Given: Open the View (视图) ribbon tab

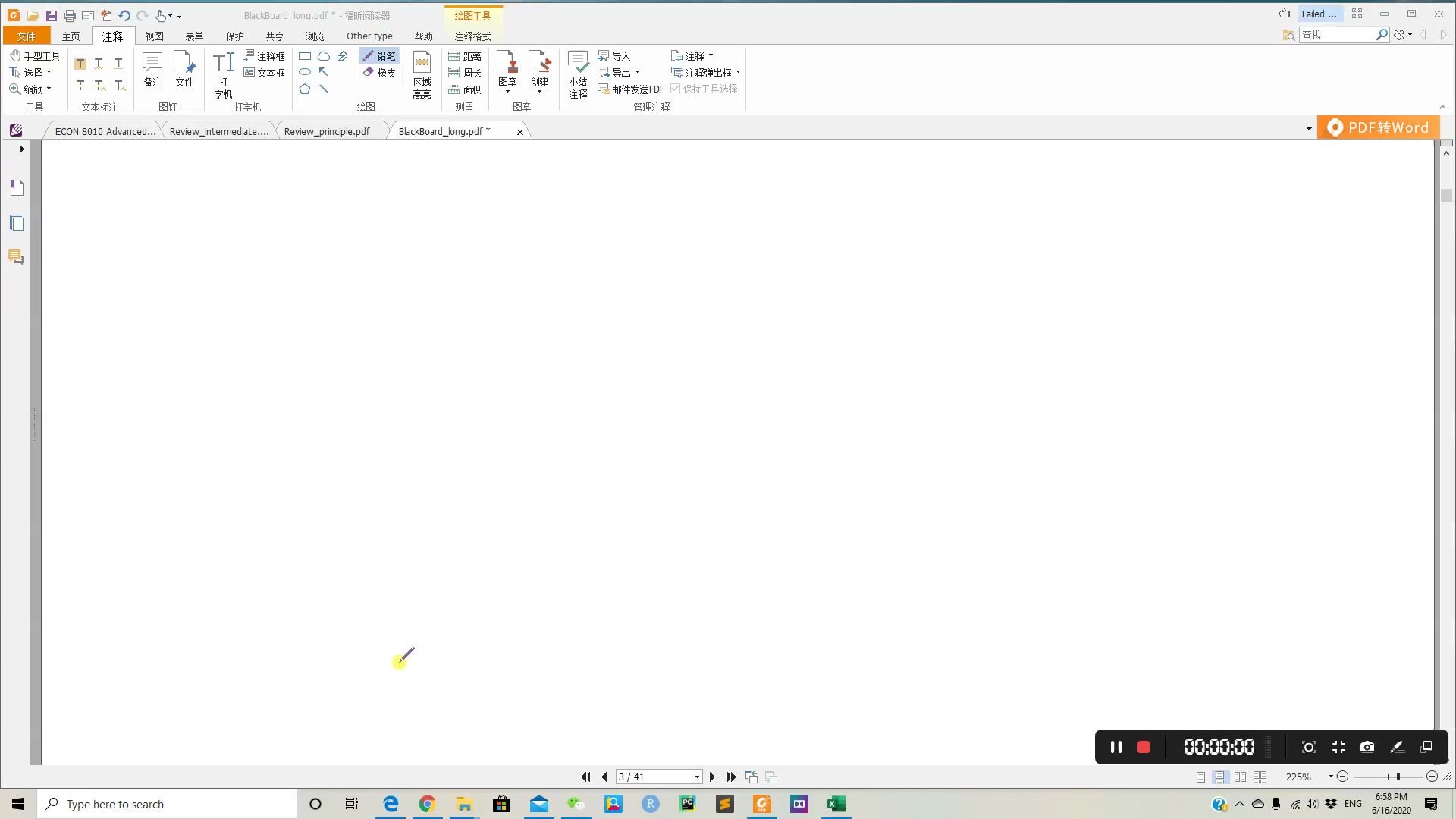Looking at the screenshot, I should 154,36.
